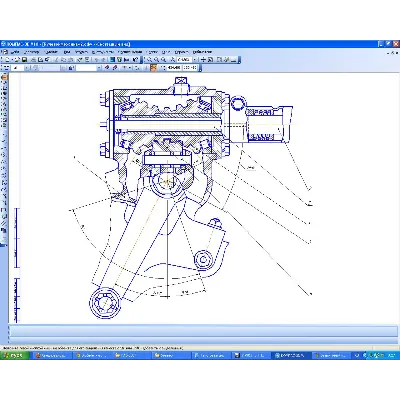
Task: Click the orange grid icon in second toolbar
Action: (x=153, y=68)
